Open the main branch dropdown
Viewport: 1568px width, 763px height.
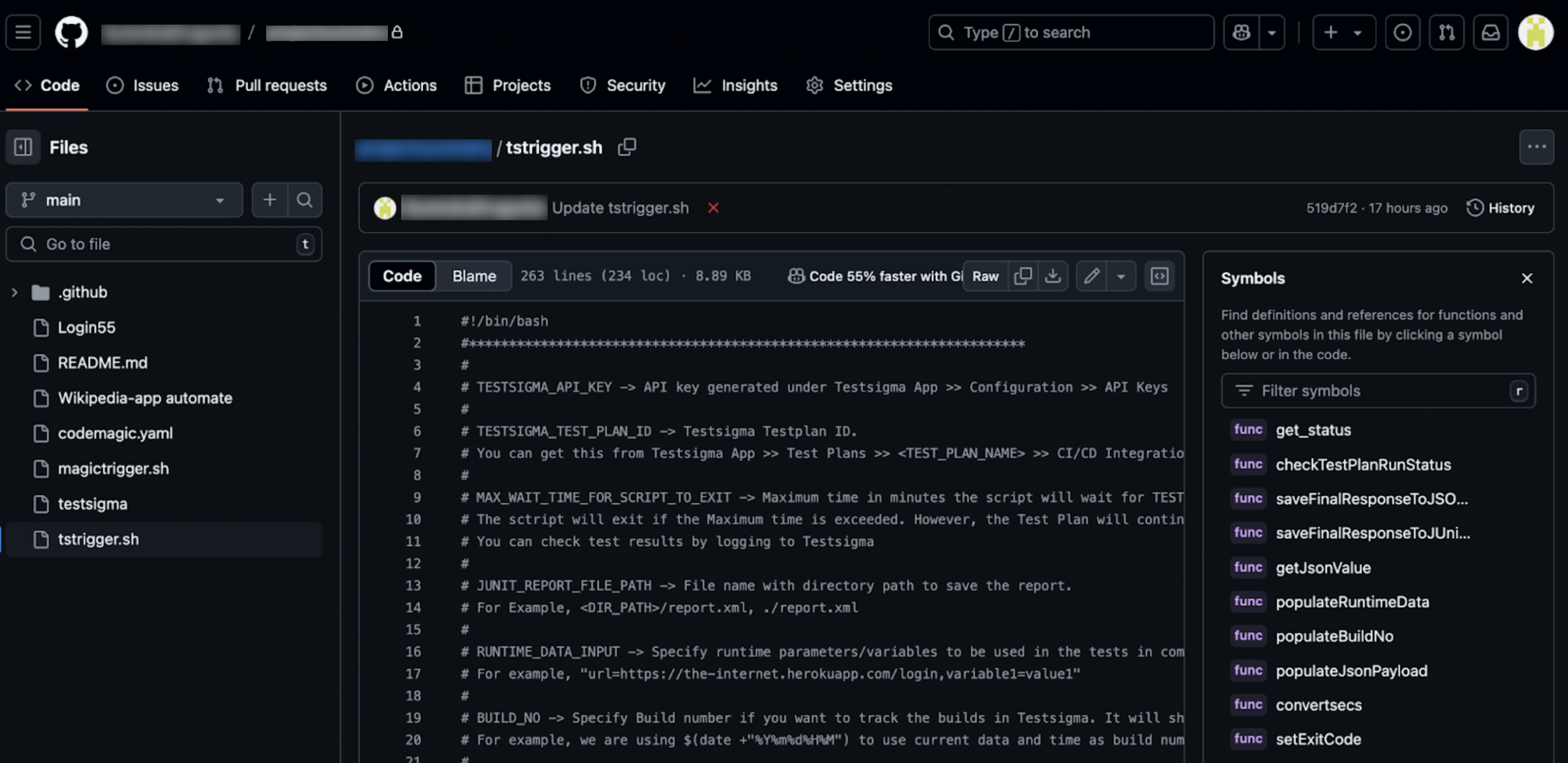[x=123, y=200]
